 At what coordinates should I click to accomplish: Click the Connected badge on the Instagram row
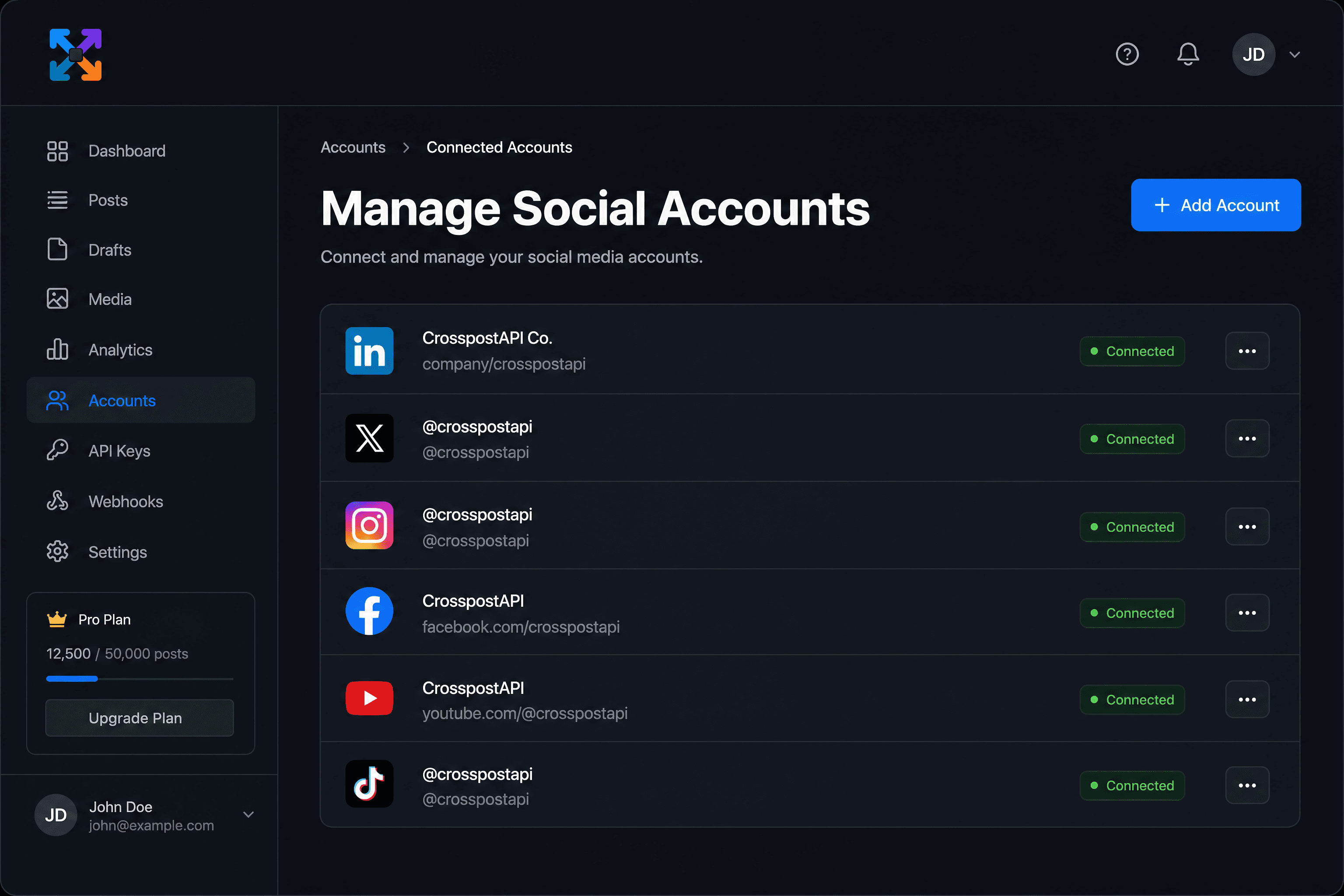[x=1132, y=527]
